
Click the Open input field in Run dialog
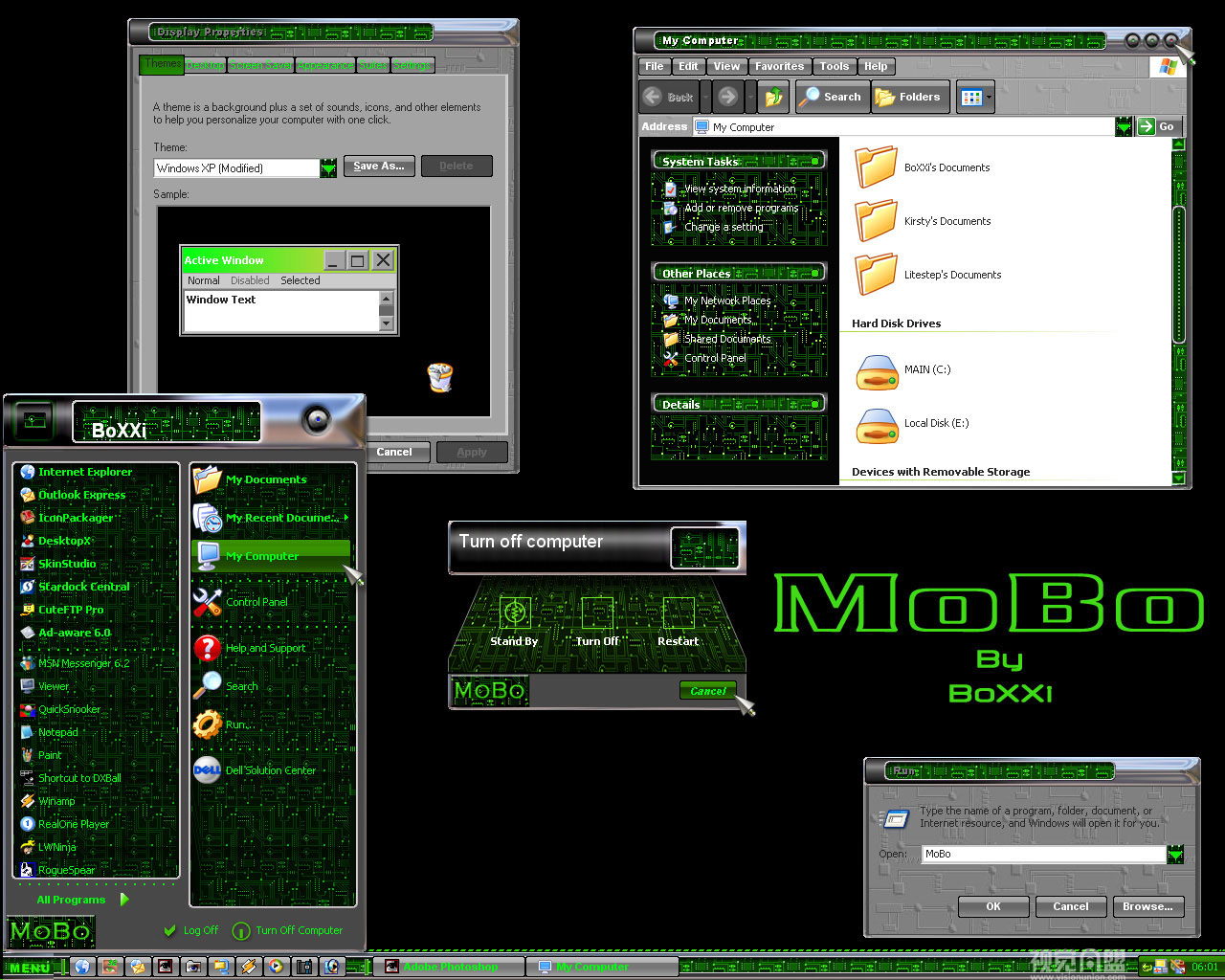(1044, 854)
